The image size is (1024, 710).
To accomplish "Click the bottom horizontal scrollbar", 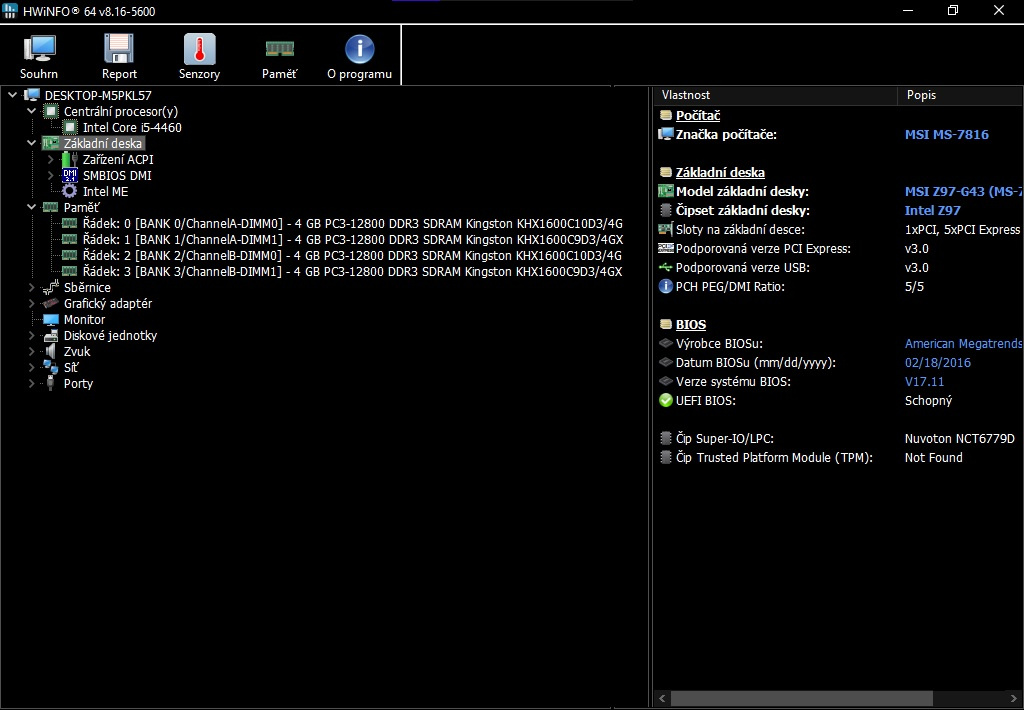I will [800, 697].
